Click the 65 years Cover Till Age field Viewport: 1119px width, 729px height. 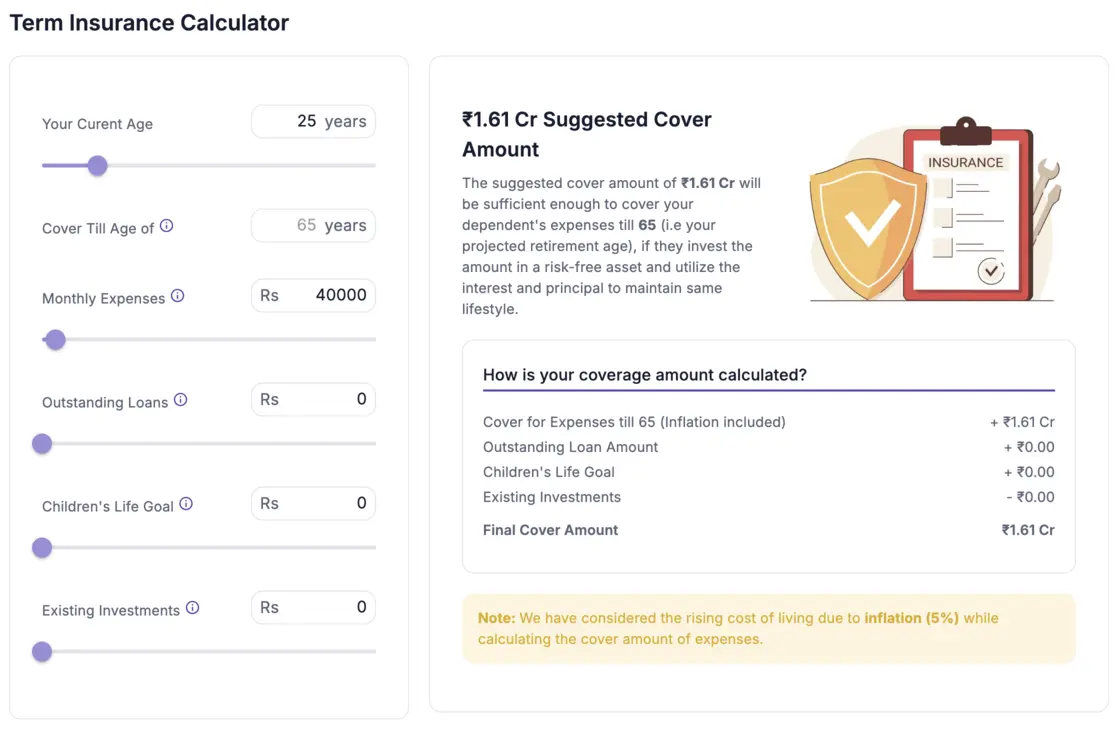[313, 225]
